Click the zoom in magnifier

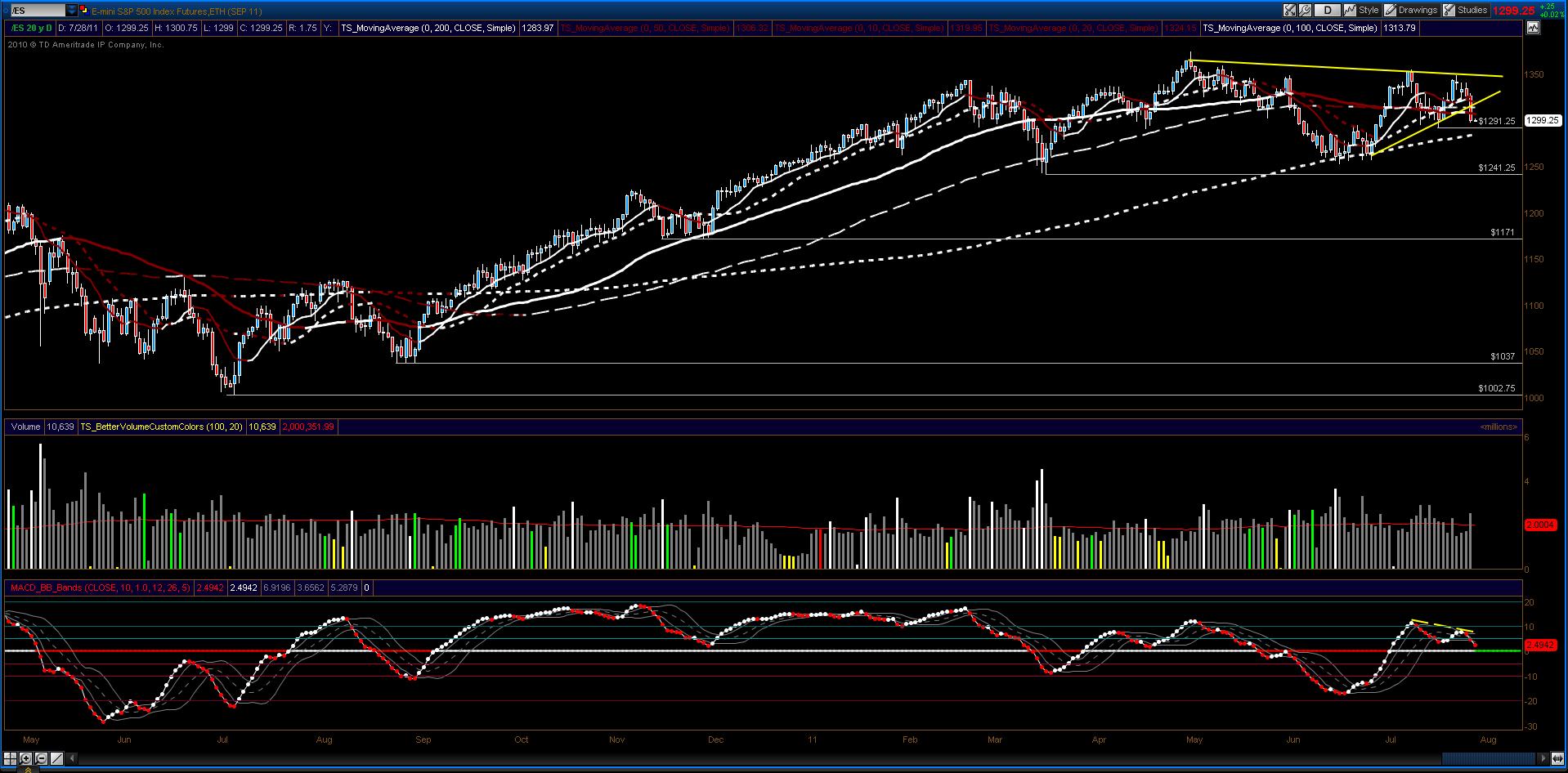pyautogui.click(x=25, y=758)
